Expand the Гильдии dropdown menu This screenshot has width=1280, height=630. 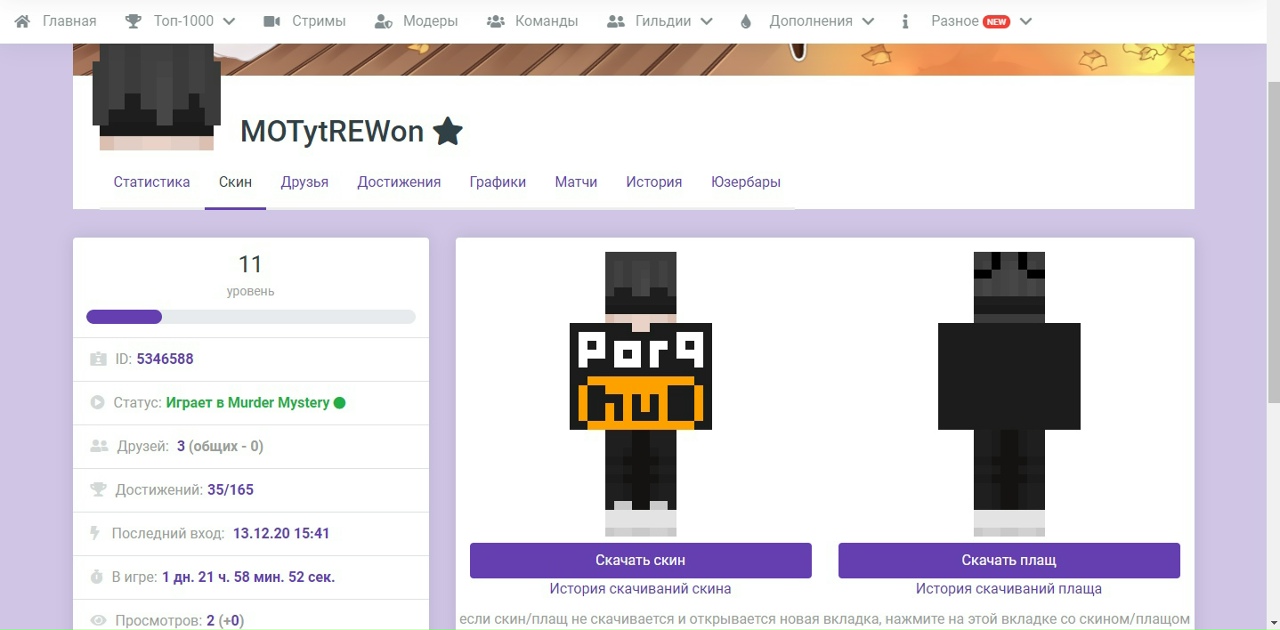pyautogui.click(x=706, y=21)
